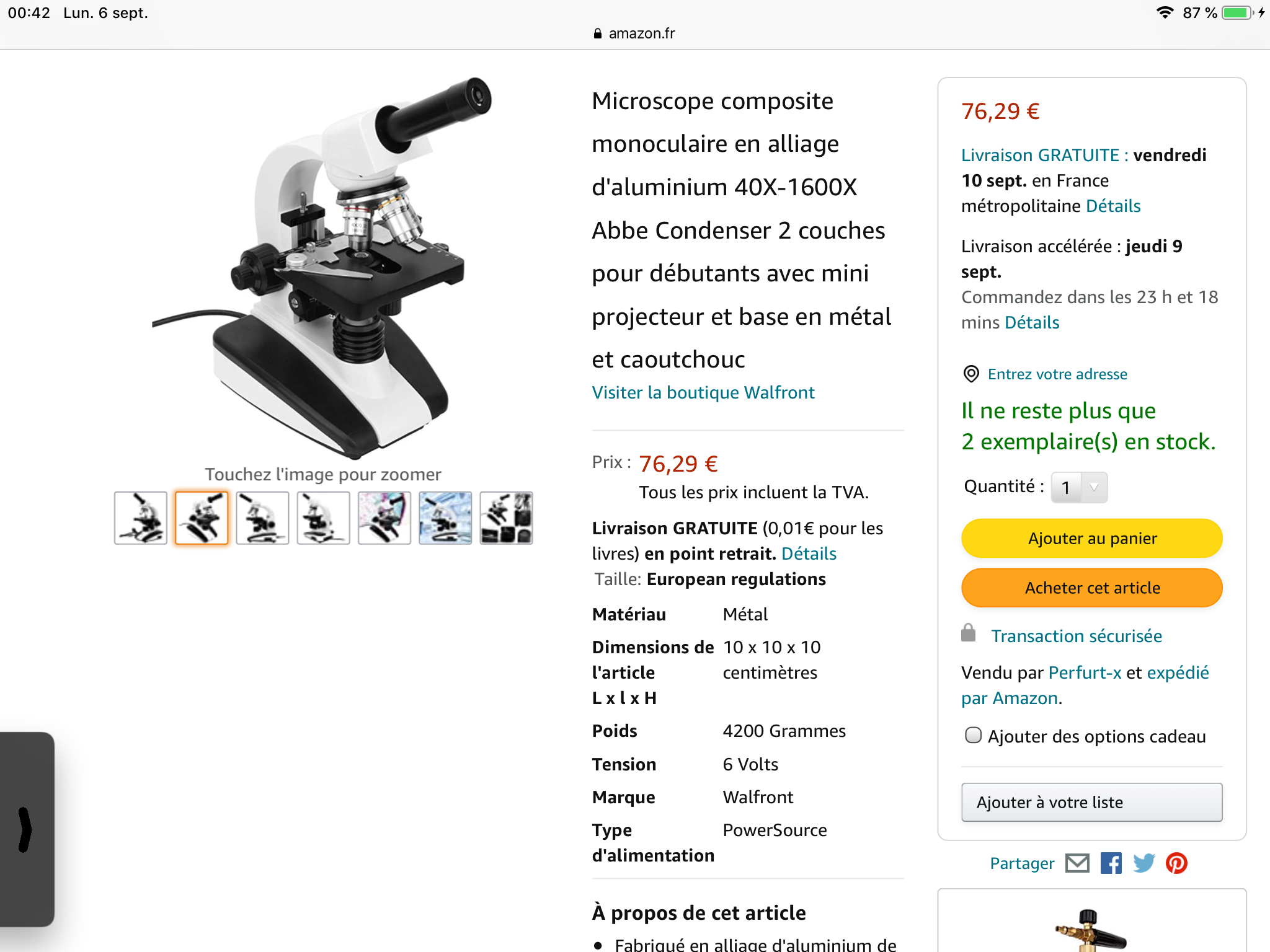This screenshot has width=1270, height=952.
Task: Select the first microscope thumbnail
Action: point(141,518)
